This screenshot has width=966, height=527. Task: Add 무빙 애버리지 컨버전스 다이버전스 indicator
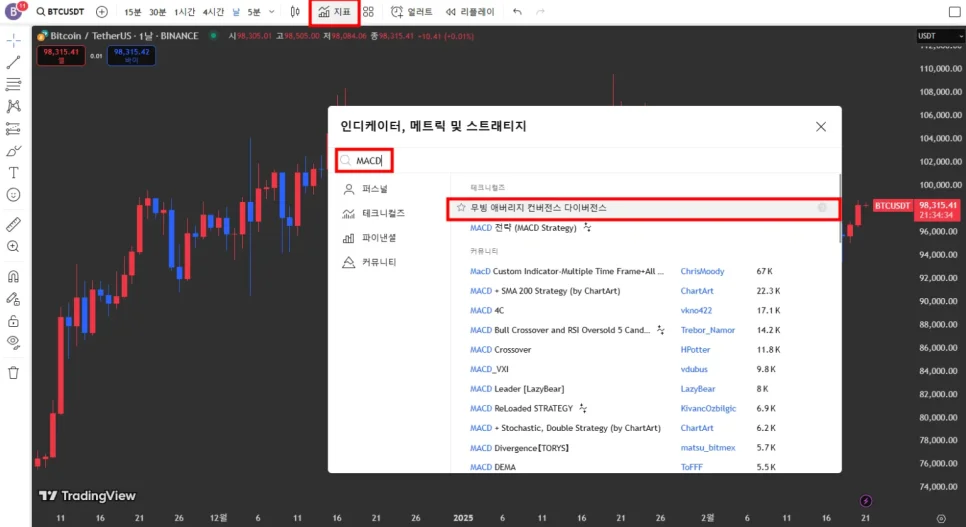point(644,208)
